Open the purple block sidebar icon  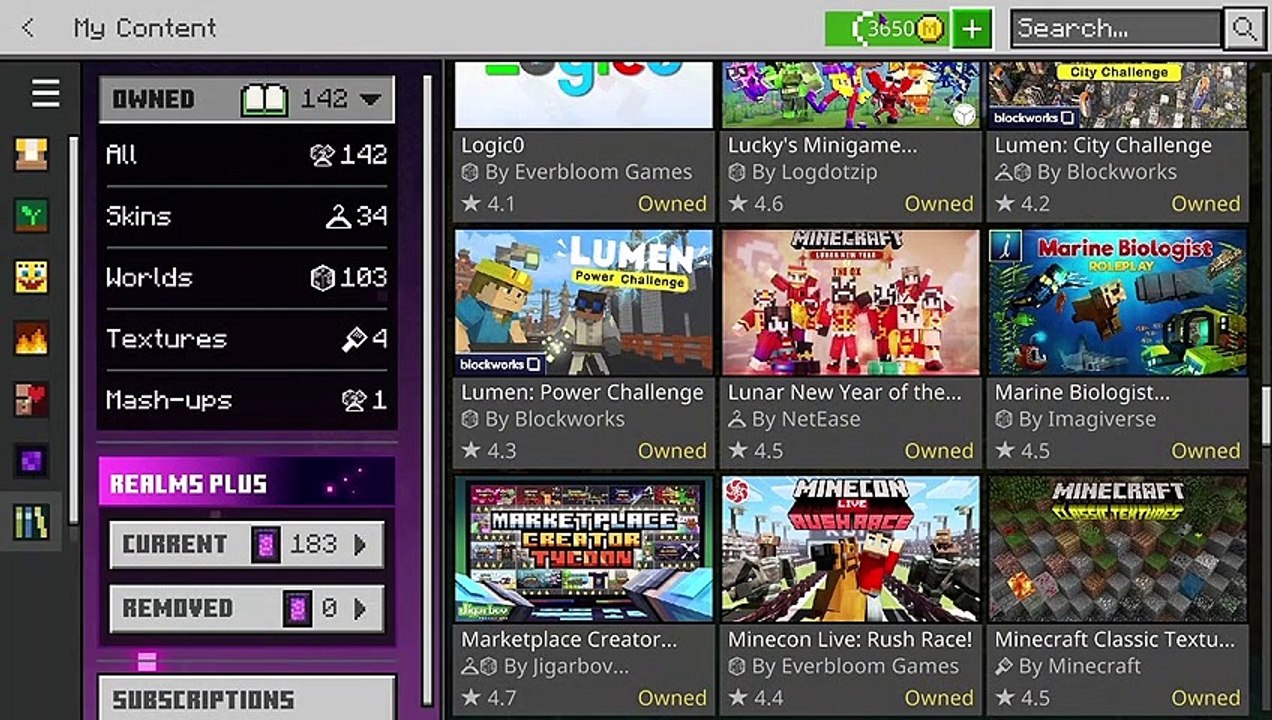tap(31, 461)
